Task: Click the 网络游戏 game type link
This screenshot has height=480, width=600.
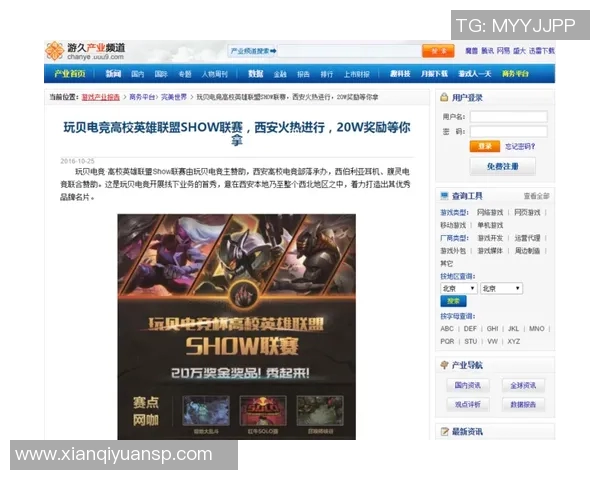Action: 490,212
